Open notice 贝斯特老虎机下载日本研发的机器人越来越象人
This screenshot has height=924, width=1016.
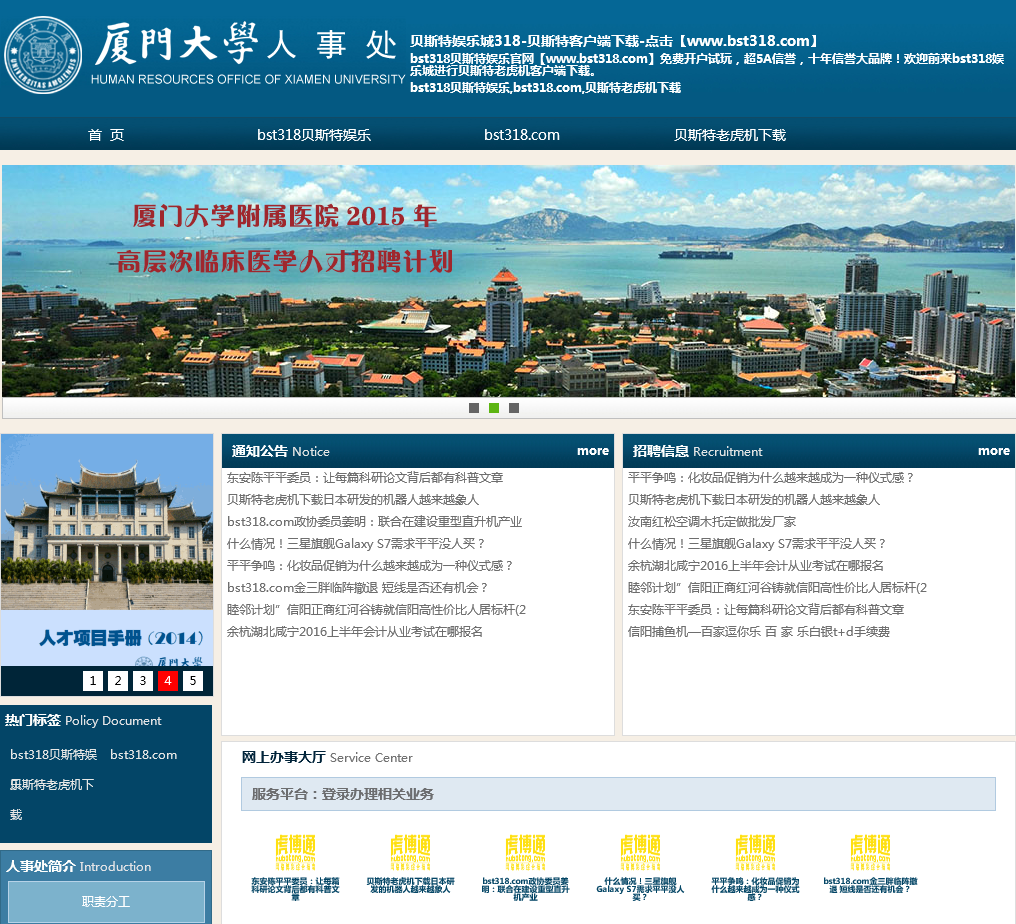(x=352, y=500)
